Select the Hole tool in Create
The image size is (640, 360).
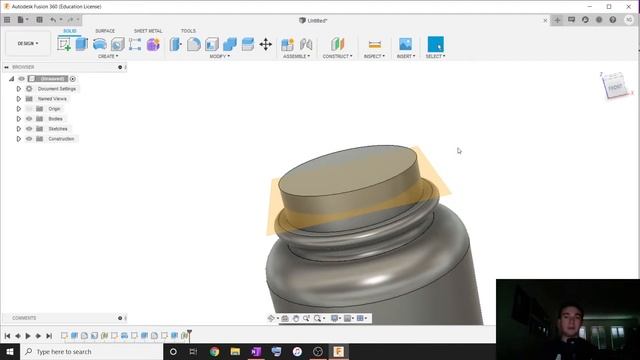click(118, 44)
